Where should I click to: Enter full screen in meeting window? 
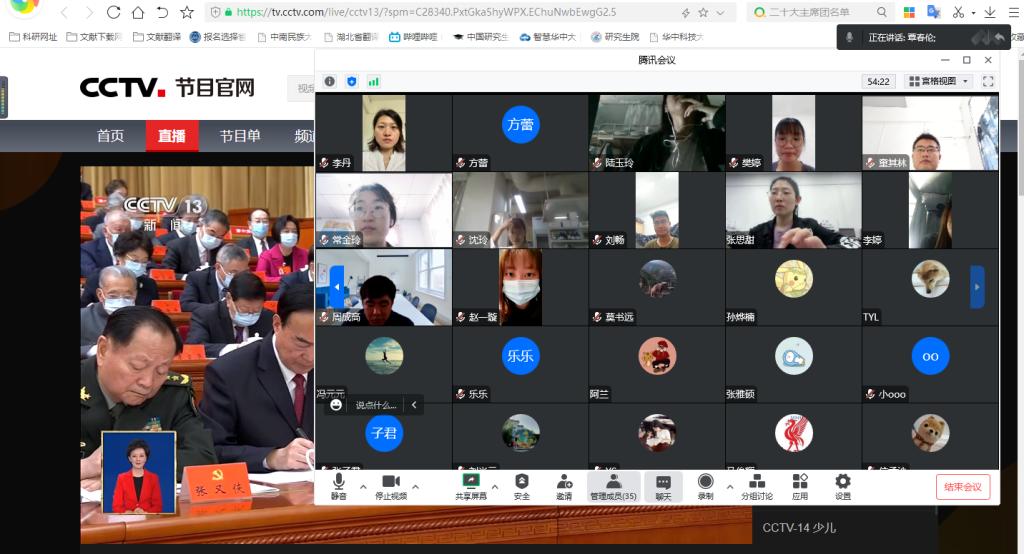[988, 81]
